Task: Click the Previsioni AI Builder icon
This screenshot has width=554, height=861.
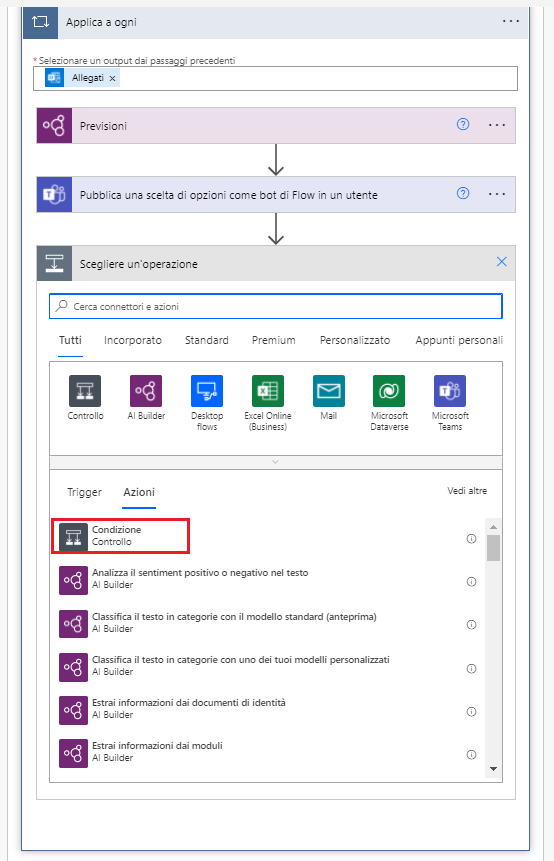Action: [x=54, y=126]
